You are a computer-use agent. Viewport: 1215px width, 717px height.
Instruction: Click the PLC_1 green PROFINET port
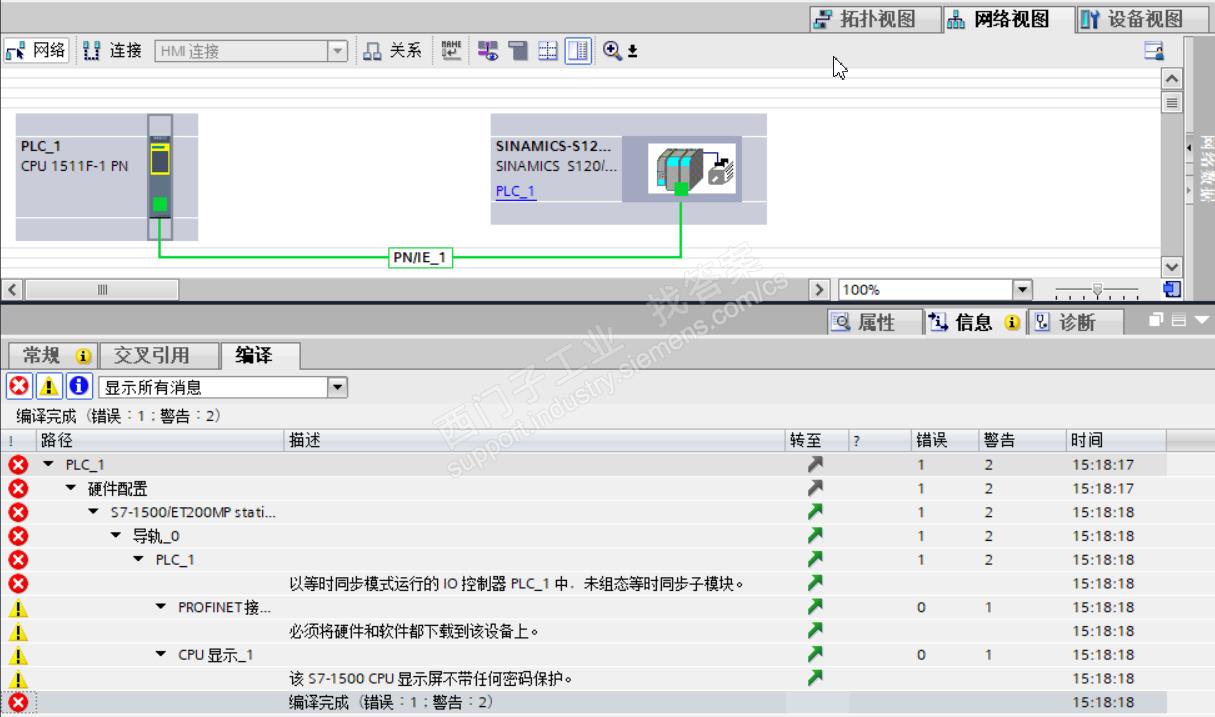pos(160,205)
